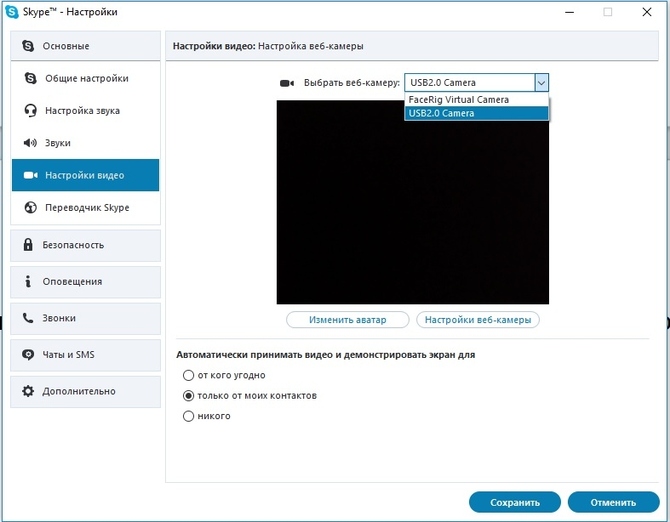Screen dimensions: 670x522
Task: Click the Skype icon beside Общие настройки
Action: coord(30,78)
